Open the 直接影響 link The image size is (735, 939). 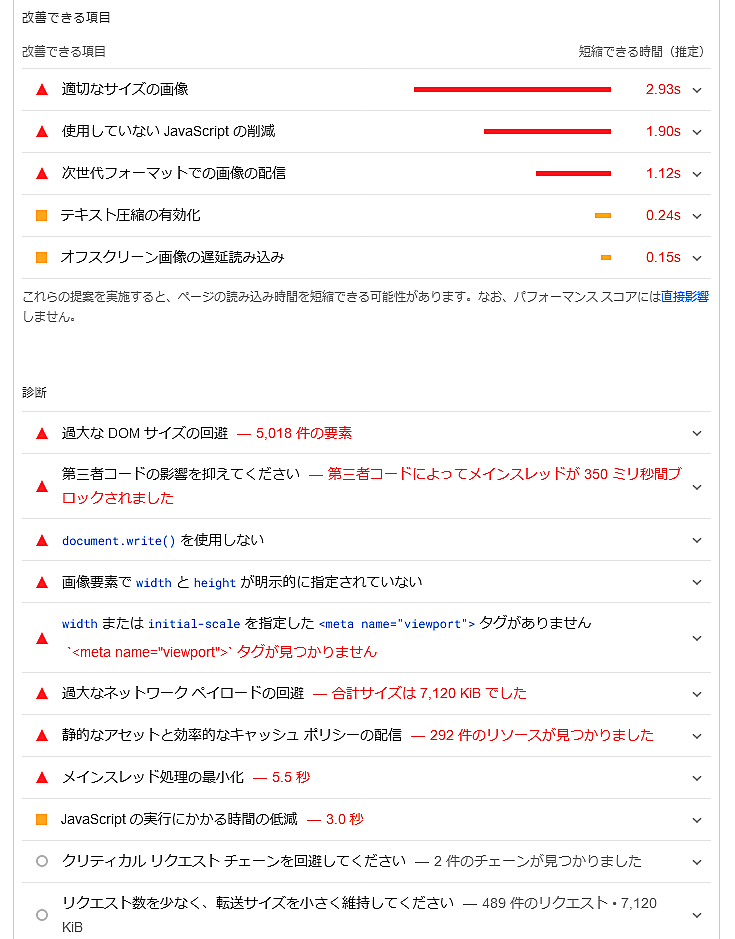click(x=685, y=297)
